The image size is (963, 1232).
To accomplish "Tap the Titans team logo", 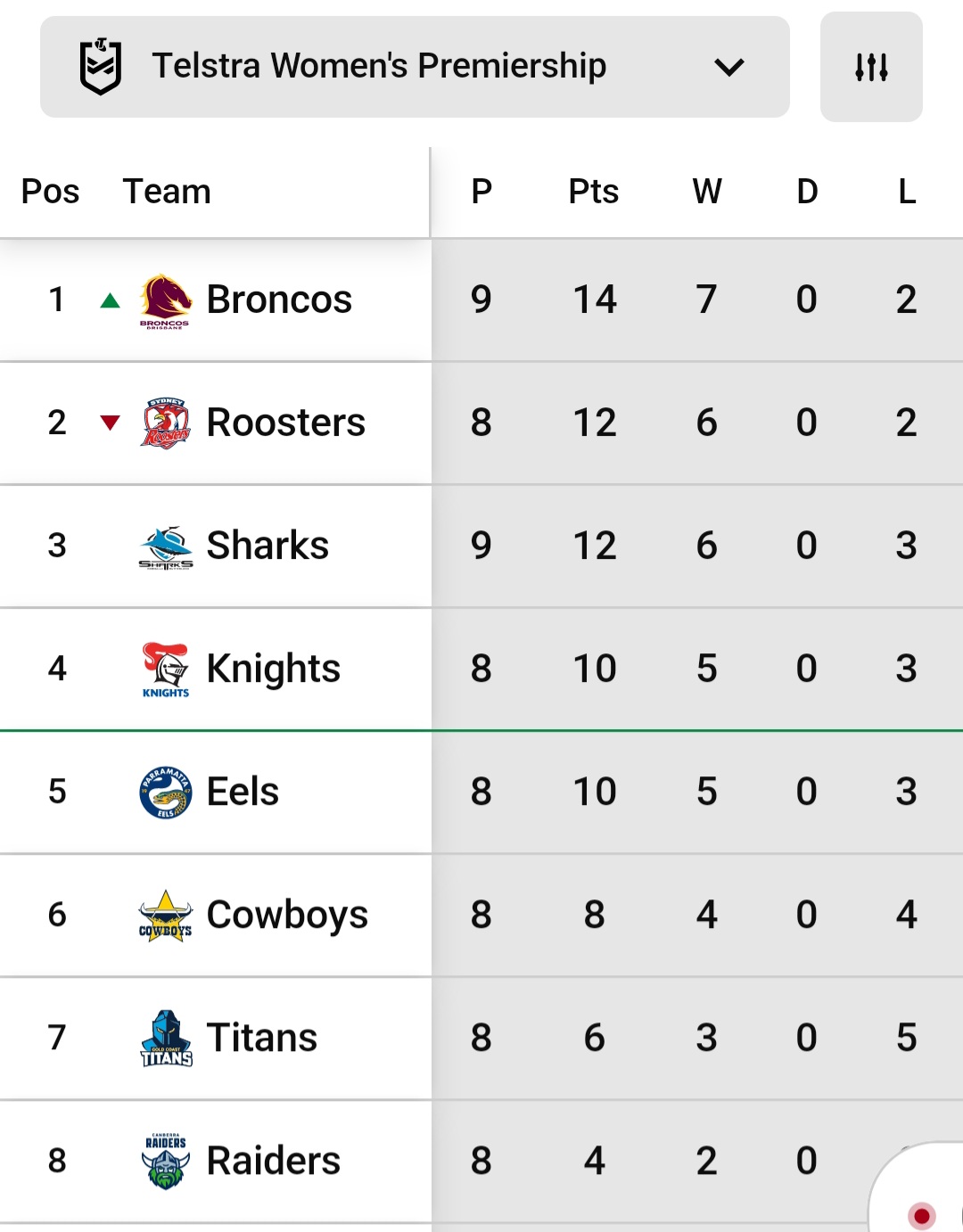I will pyautogui.click(x=166, y=1039).
